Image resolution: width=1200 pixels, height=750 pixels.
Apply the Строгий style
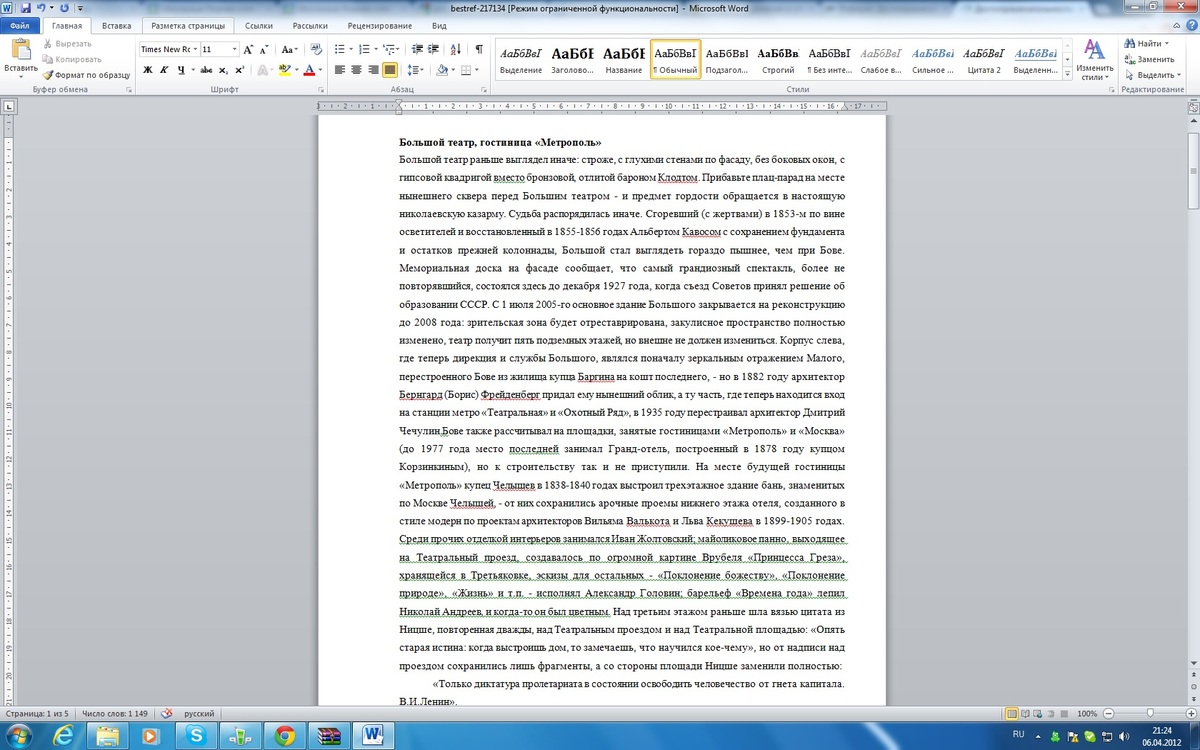tap(778, 59)
